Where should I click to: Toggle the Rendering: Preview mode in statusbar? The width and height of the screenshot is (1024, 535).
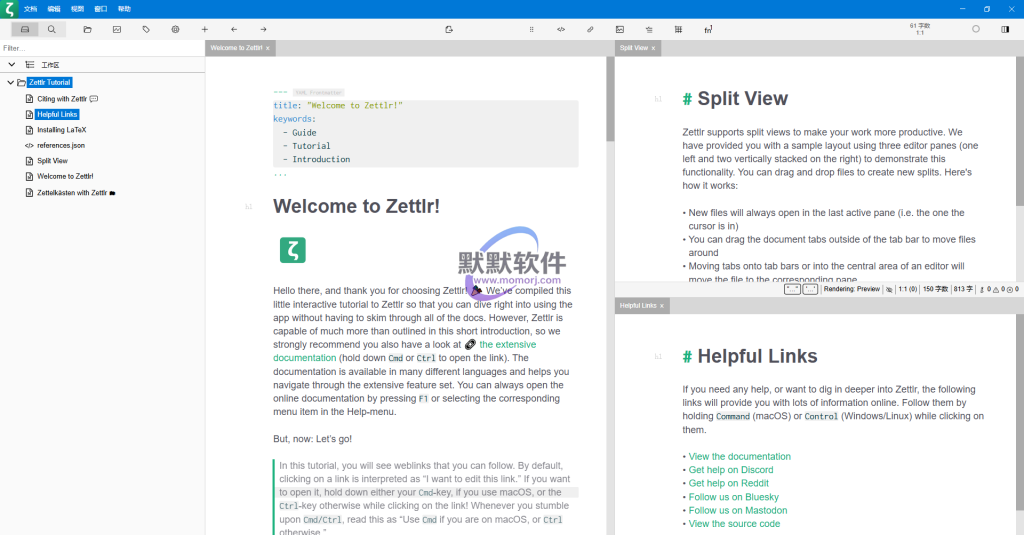point(851,289)
